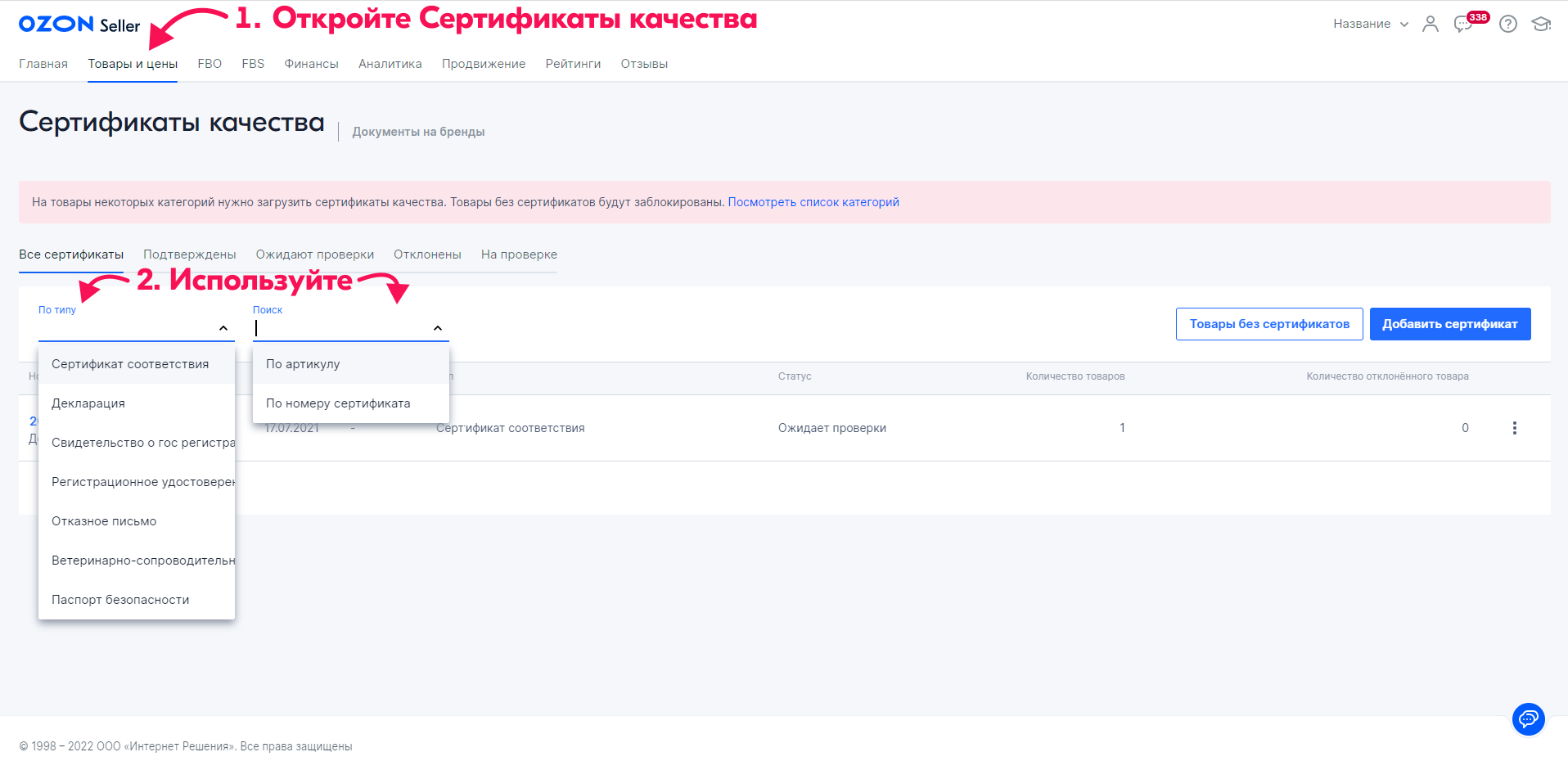
Task: Open three-dot actions menu for certificate row
Action: (1514, 428)
